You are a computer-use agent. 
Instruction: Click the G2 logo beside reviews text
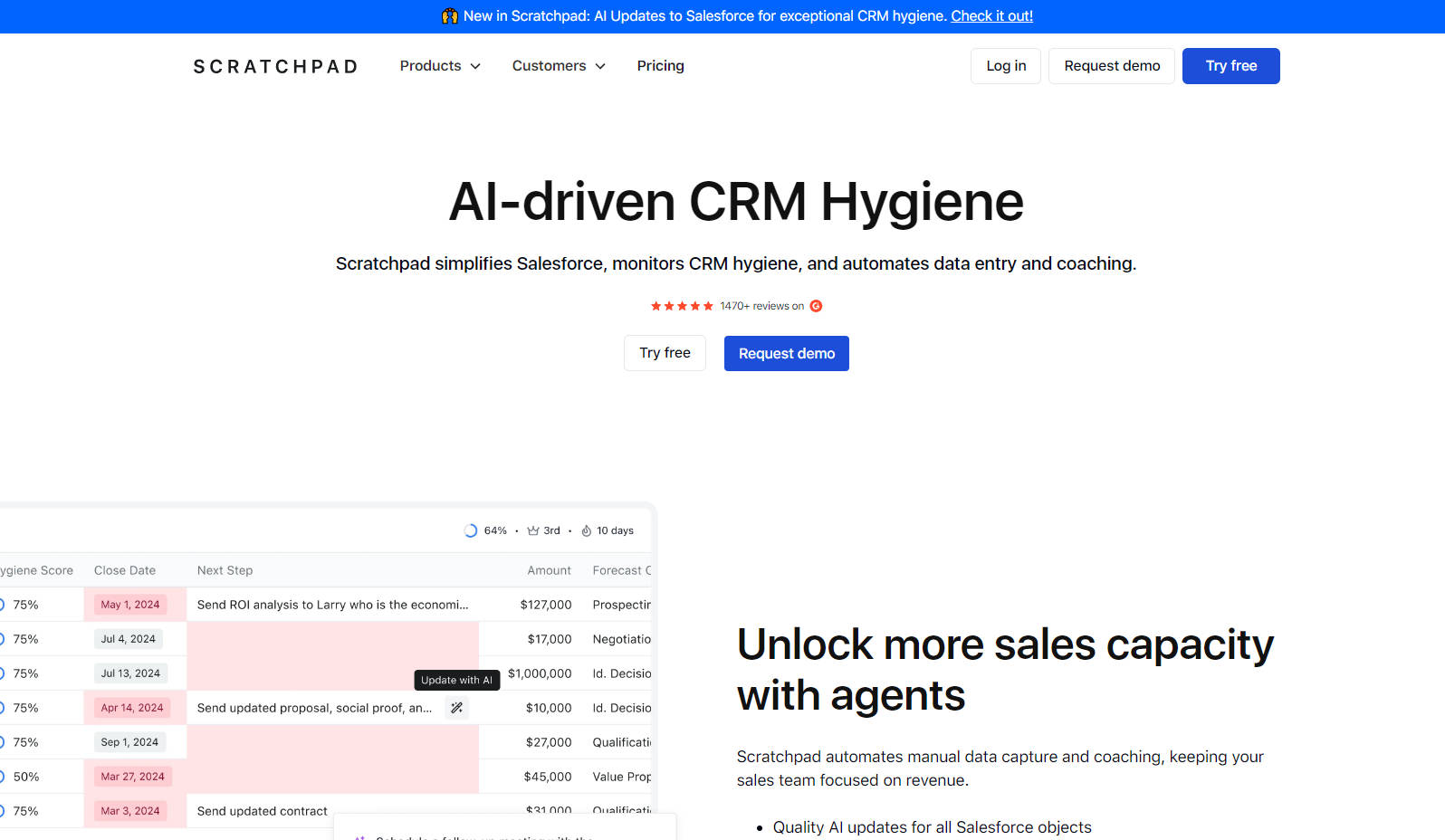tap(816, 306)
